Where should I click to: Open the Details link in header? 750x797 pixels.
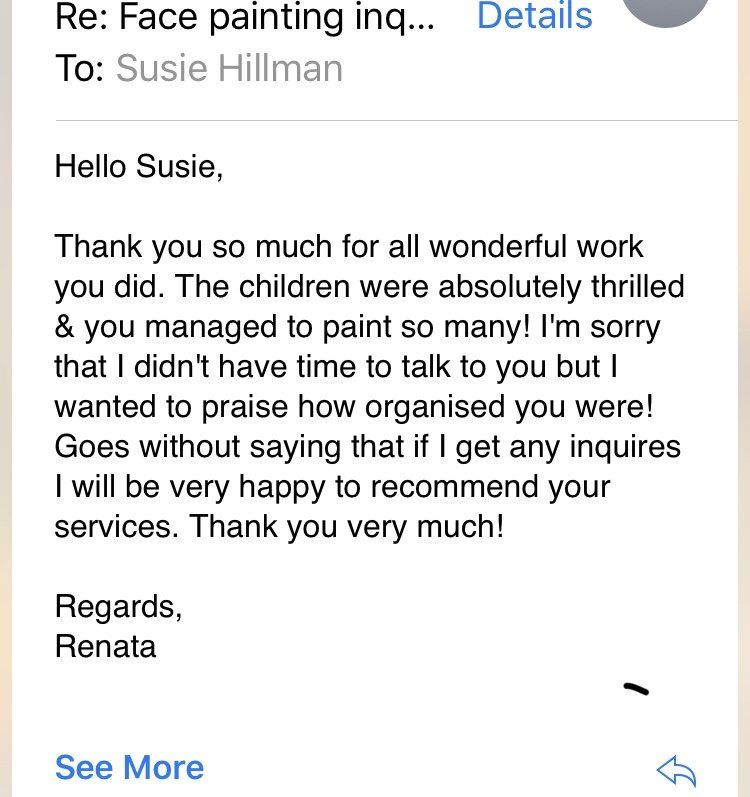535,15
